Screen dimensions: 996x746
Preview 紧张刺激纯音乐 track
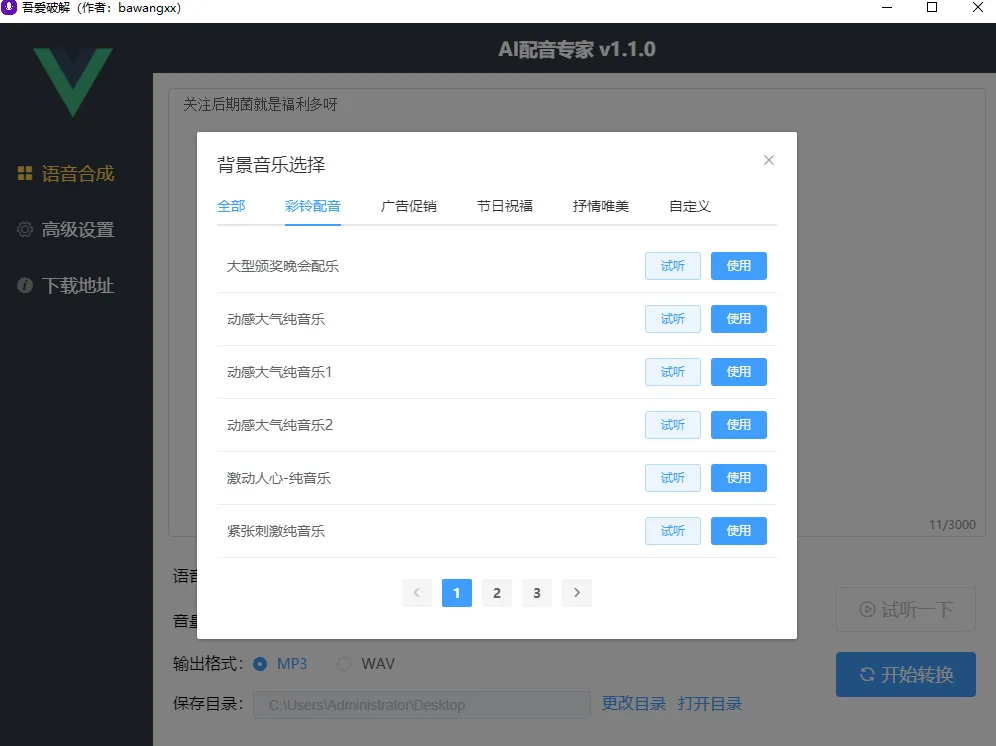coord(673,531)
